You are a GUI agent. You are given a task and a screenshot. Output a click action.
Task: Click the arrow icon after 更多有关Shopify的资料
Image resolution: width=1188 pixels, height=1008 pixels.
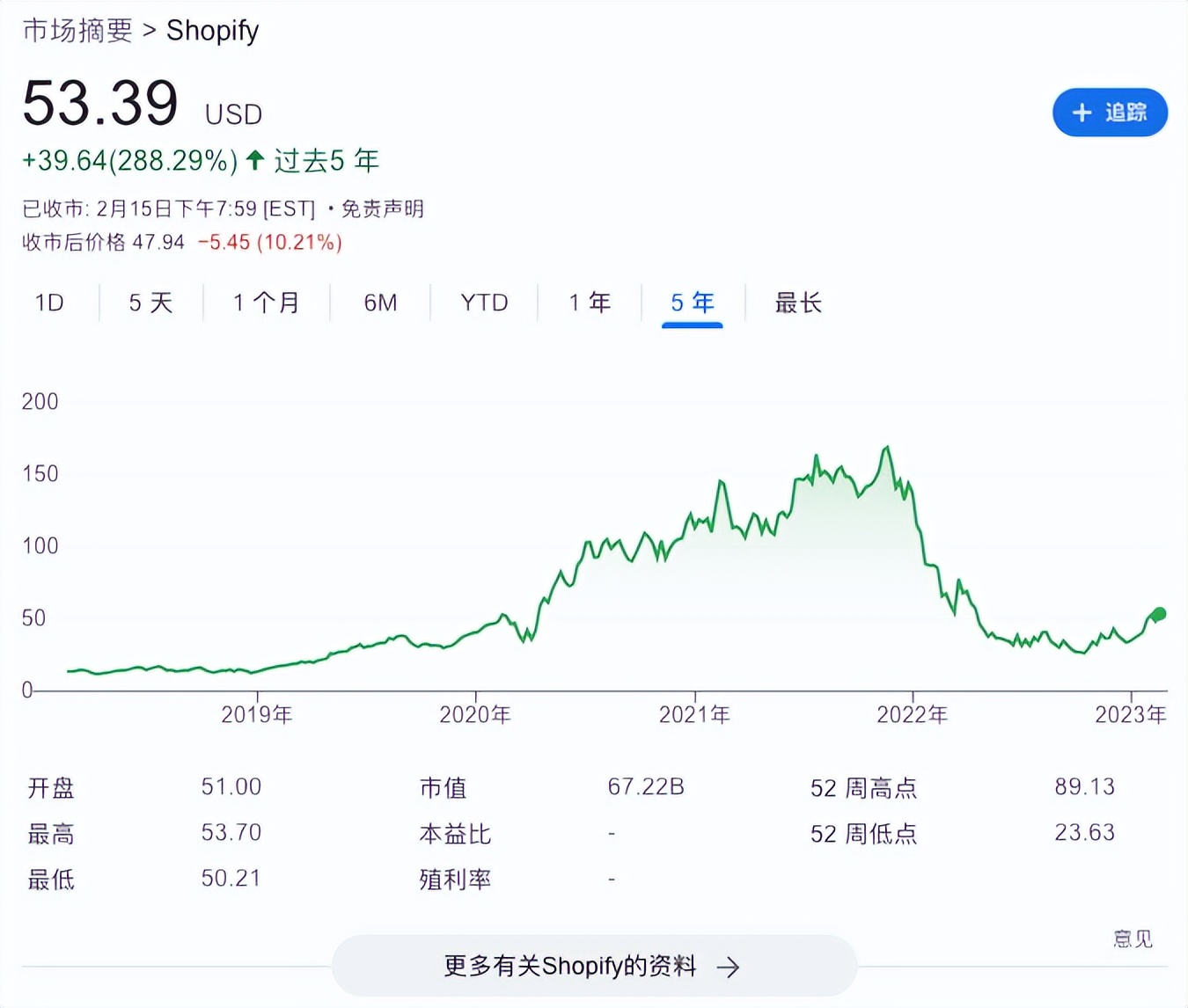(x=728, y=968)
